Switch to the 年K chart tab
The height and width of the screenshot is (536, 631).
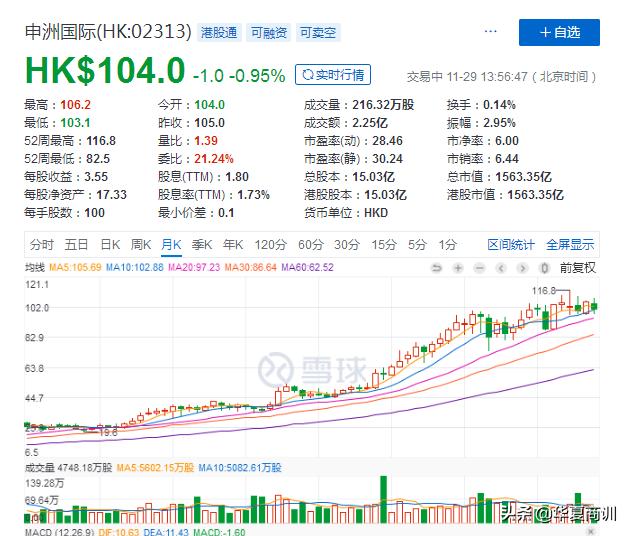[233, 244]
